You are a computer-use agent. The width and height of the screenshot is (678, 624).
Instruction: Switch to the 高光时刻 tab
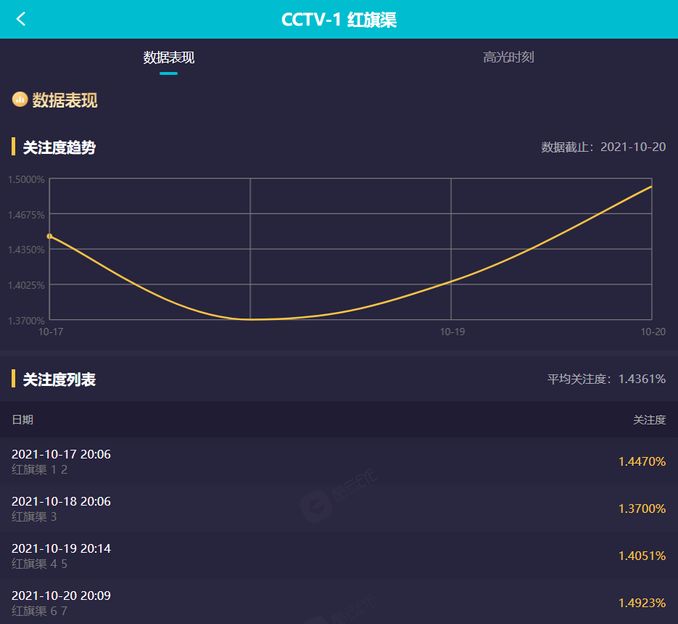[x=508, y=58]
